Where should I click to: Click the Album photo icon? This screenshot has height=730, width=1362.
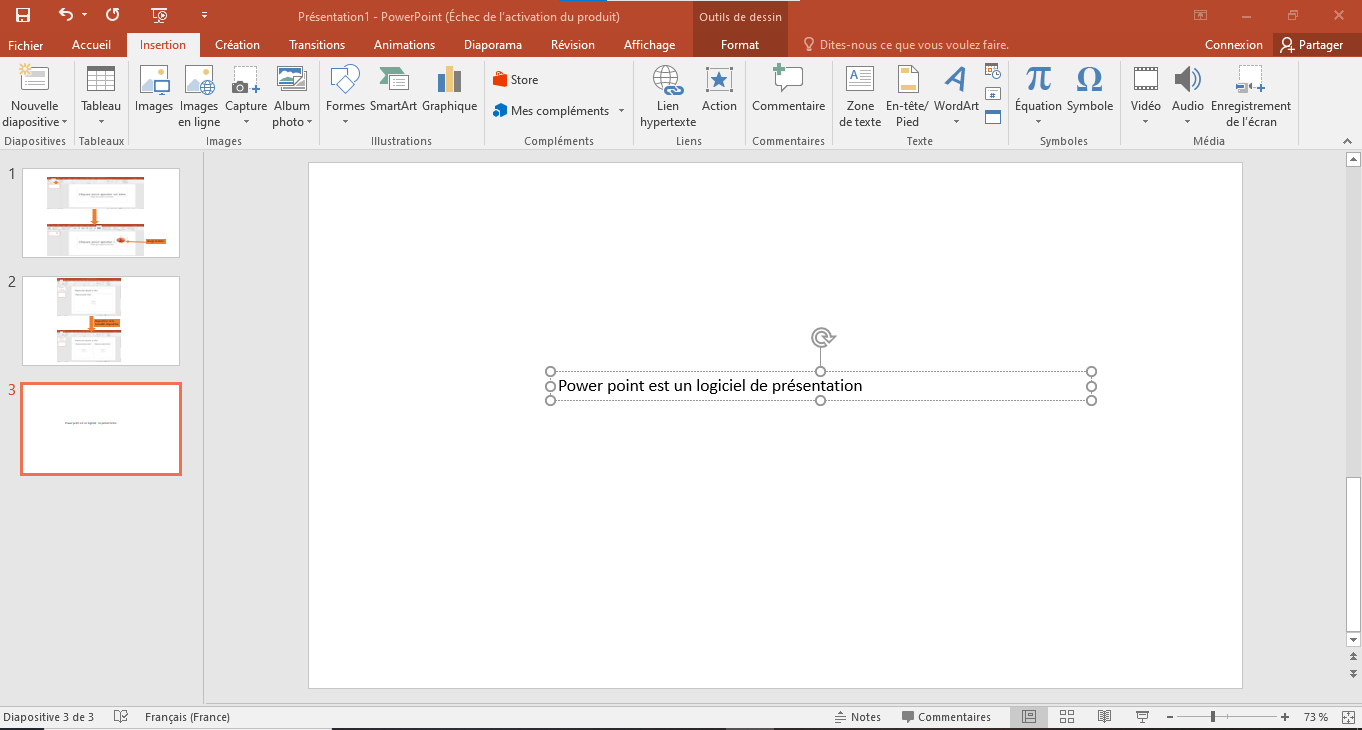point(292,80)
